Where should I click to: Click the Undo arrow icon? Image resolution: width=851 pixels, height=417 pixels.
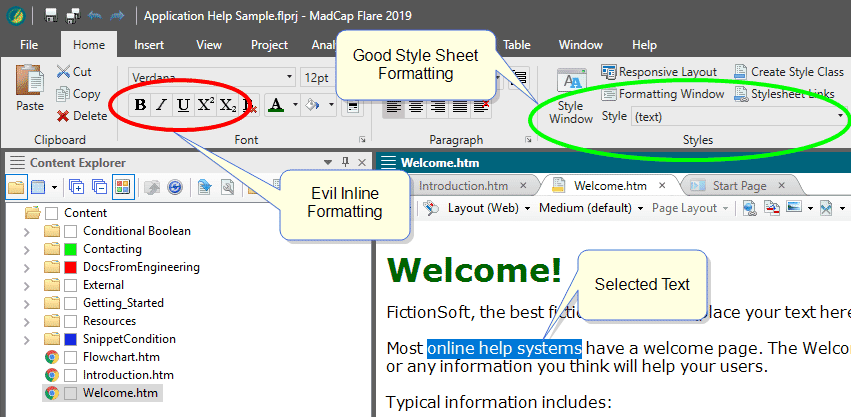(x=95, y=16)
